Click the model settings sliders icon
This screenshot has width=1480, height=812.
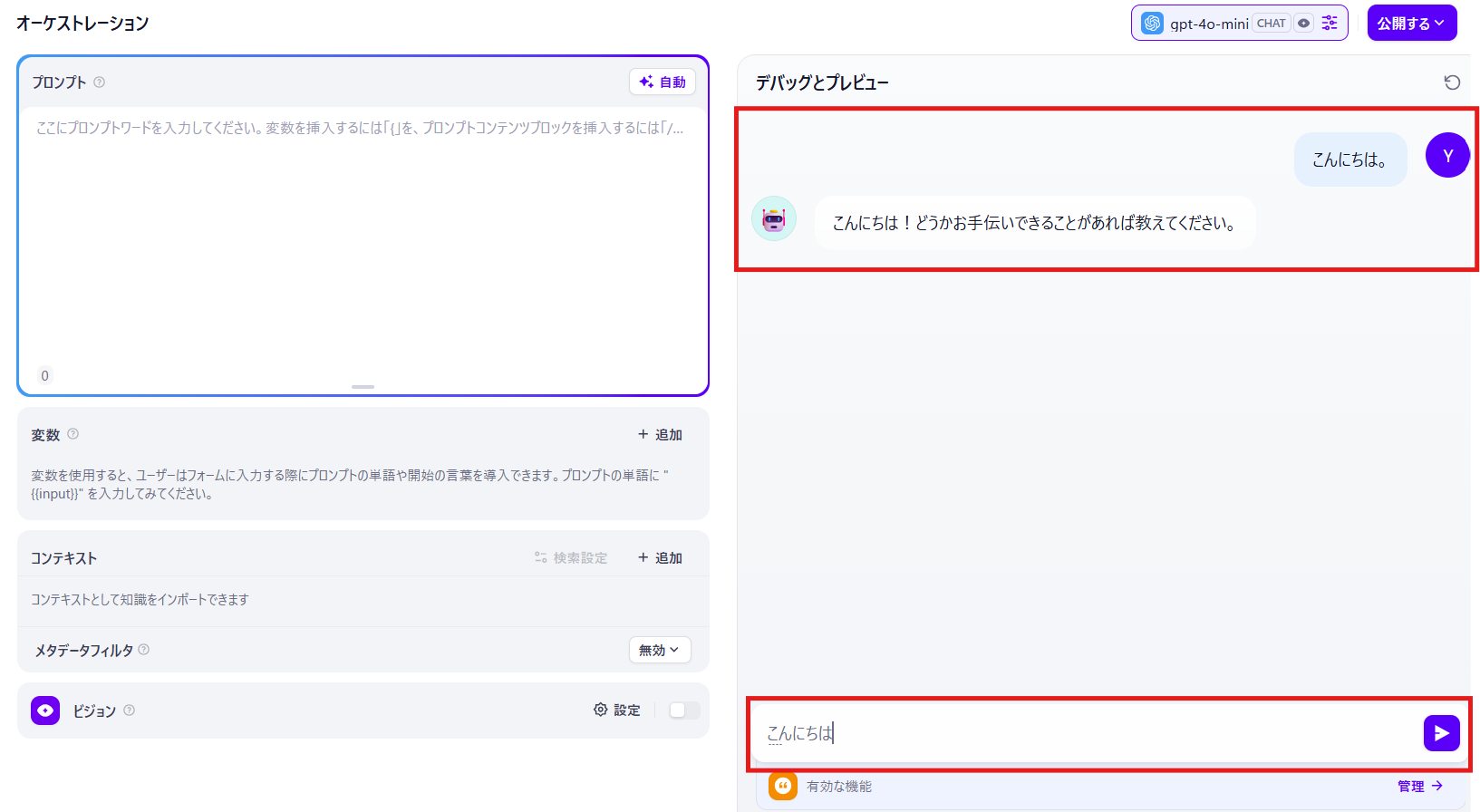(1330, 24)
